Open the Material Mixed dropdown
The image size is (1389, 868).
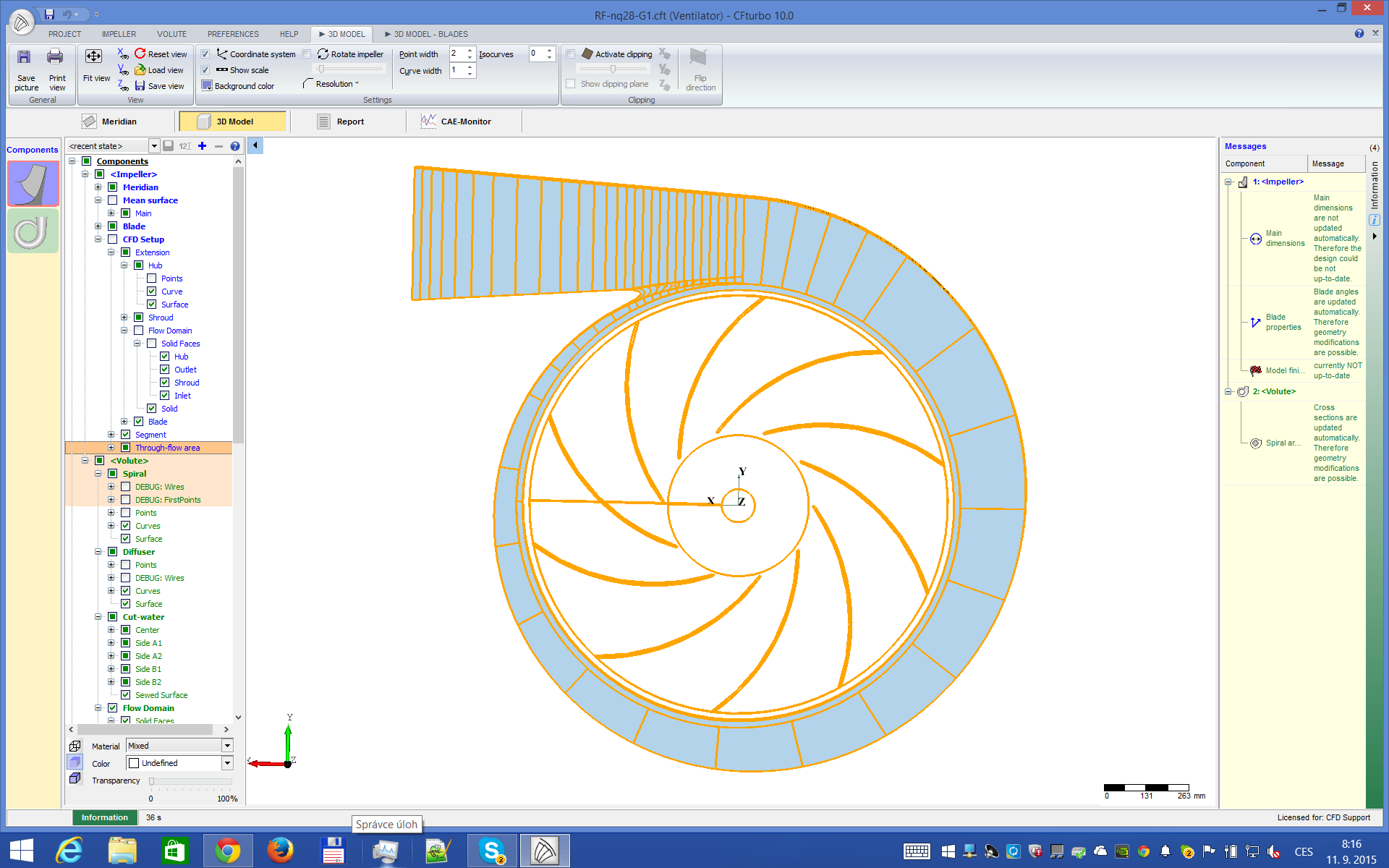(227, 746)
